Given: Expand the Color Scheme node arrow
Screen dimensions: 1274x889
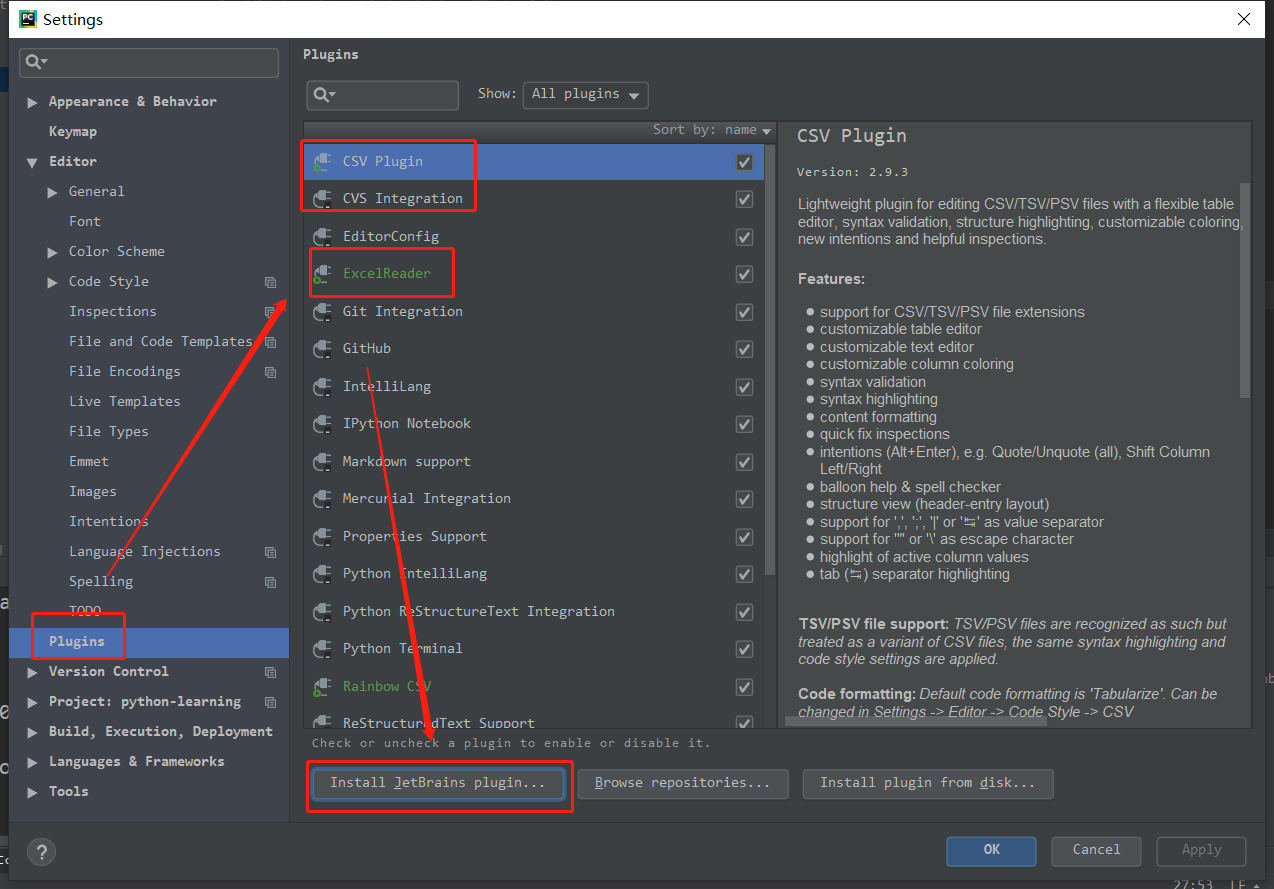Looking at the screenshot, I should [52, 252].
